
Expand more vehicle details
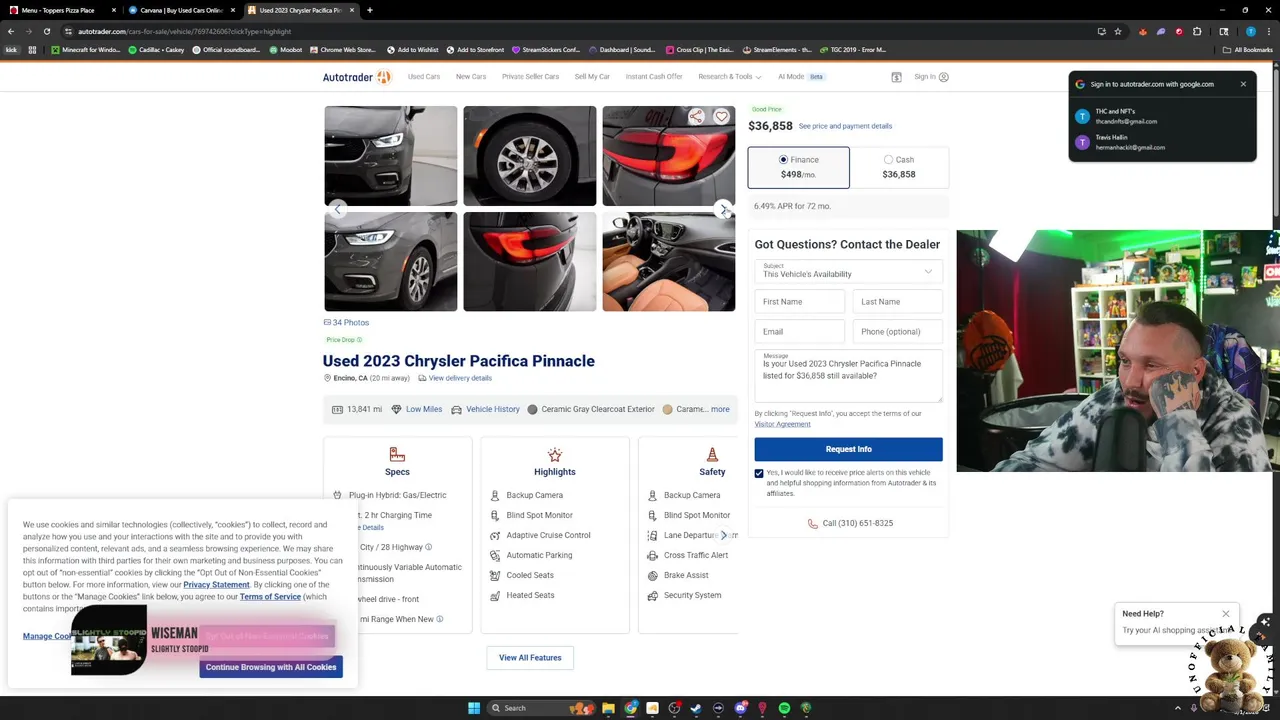tap(720, 409)
